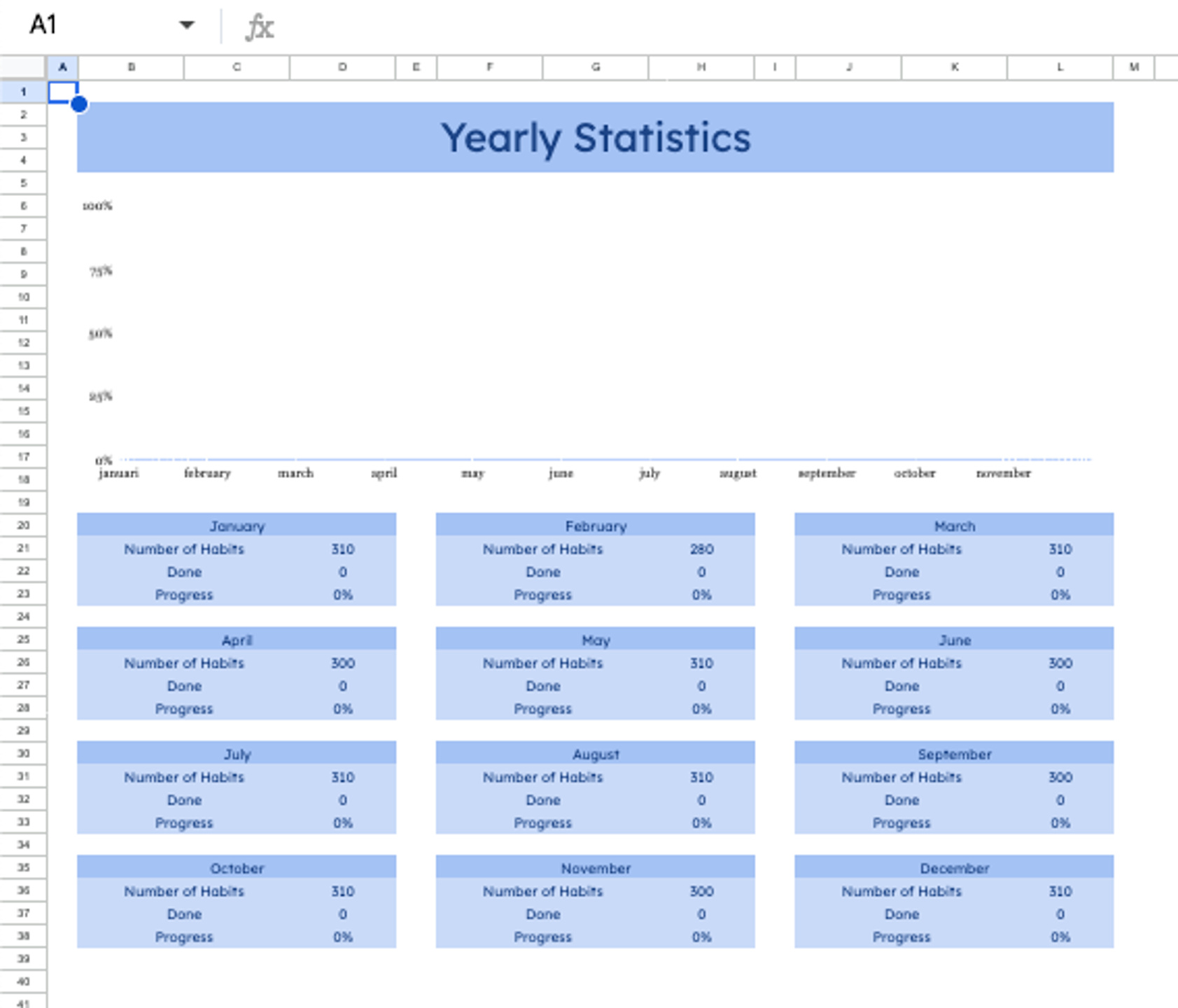Click March's Done value cell
Image resolution: width=1178 pixels, height=1008 pixels.
pos(1060,572)
